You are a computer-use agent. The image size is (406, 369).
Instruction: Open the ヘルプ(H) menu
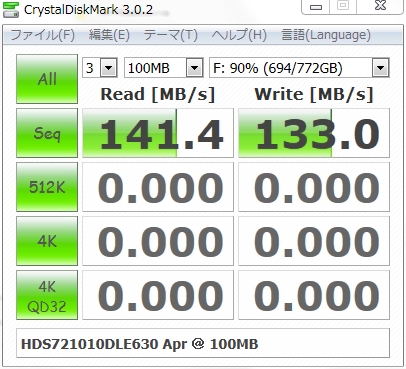pyautogui.click(x=239, y=35)
